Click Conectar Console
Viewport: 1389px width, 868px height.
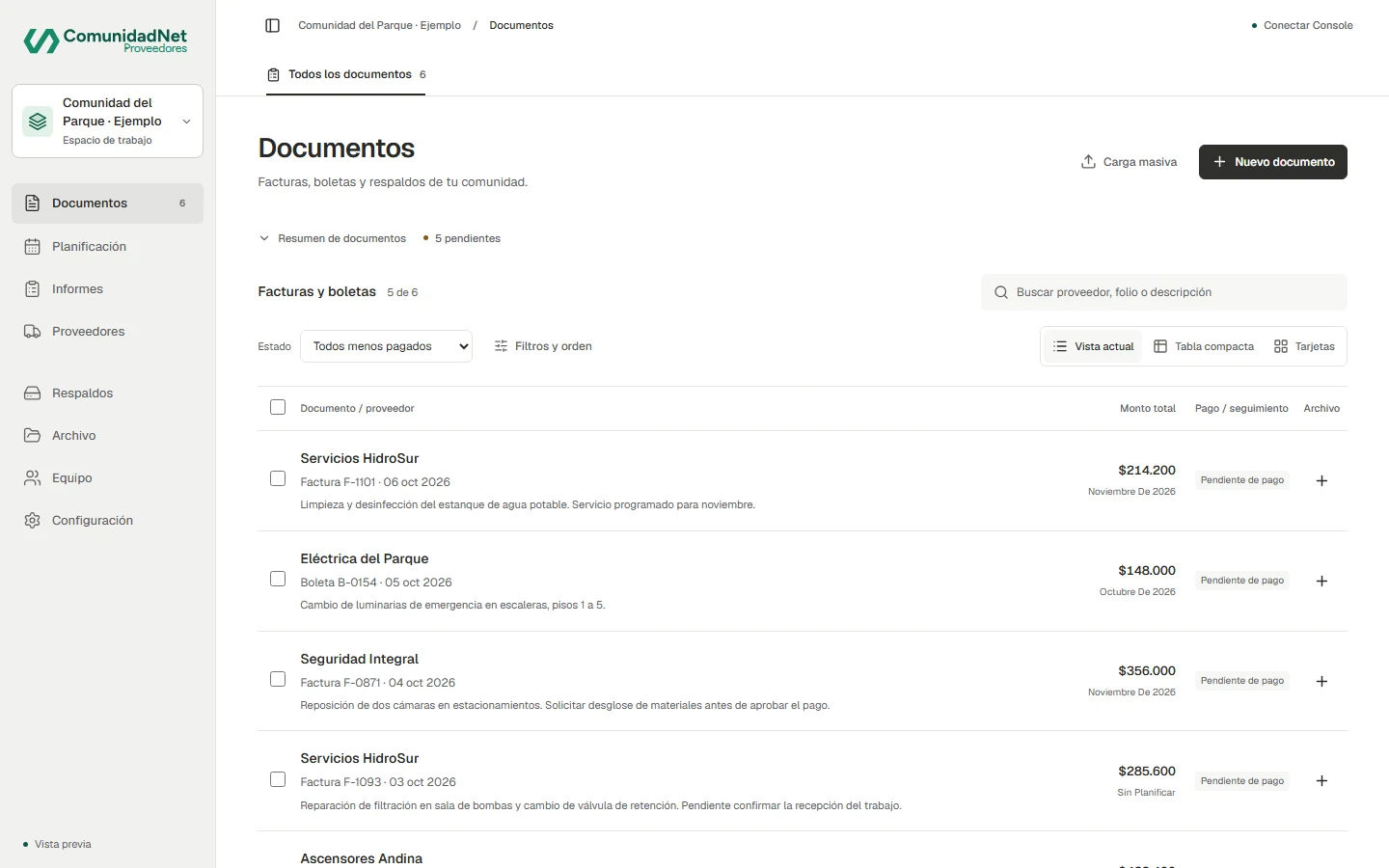(1302, 25)
